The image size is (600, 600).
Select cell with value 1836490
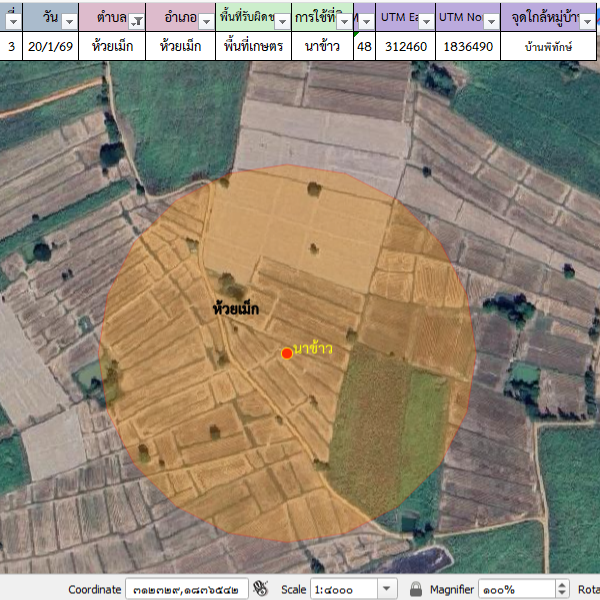tap(468, 46)
